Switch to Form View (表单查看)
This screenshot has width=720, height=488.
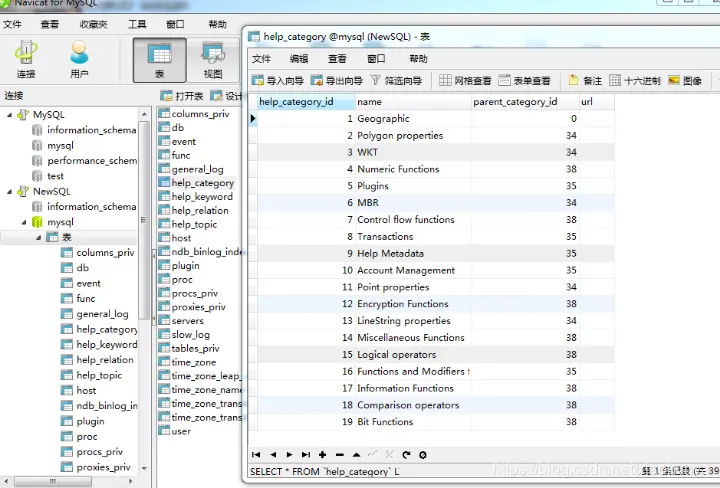pyautogui.click(x=524, y=81)
